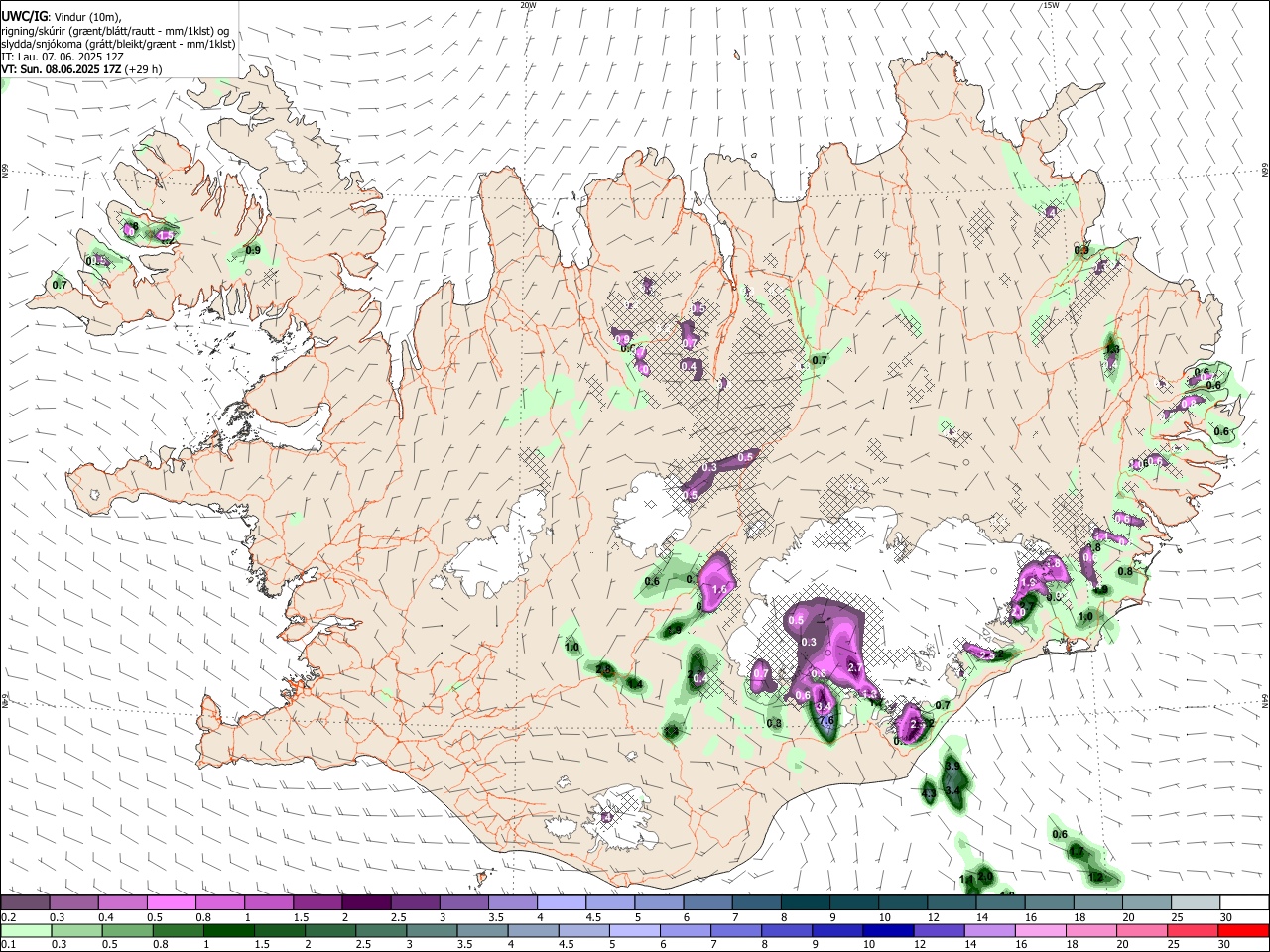The image size is (1270, 952).
Task: Select the pink 0.5 swatch in the upper legend row
Action: [171, 903]
